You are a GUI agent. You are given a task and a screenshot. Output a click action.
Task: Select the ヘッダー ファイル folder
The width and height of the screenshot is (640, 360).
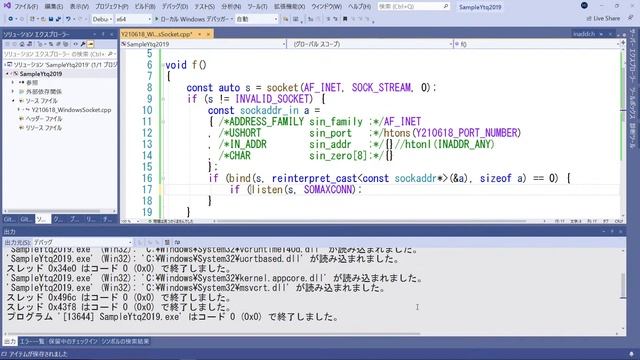click(x=44, y=119)
